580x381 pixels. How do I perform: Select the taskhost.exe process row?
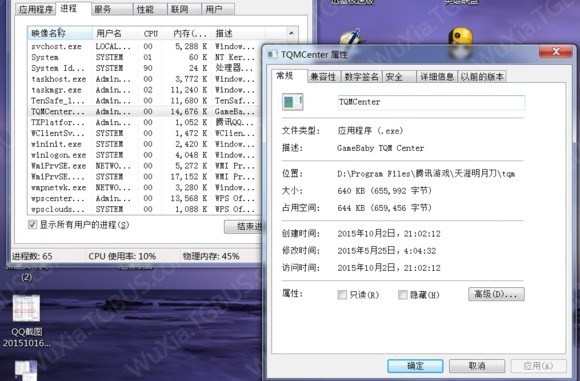144,79
